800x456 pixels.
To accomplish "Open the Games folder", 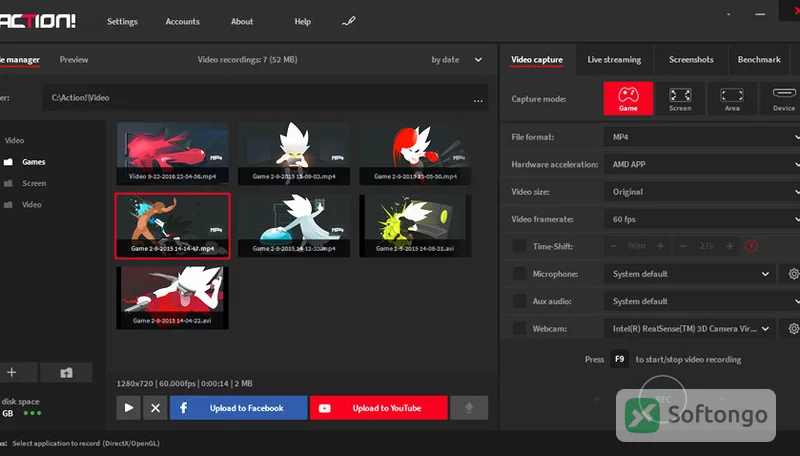I will (x=26, y=162).
